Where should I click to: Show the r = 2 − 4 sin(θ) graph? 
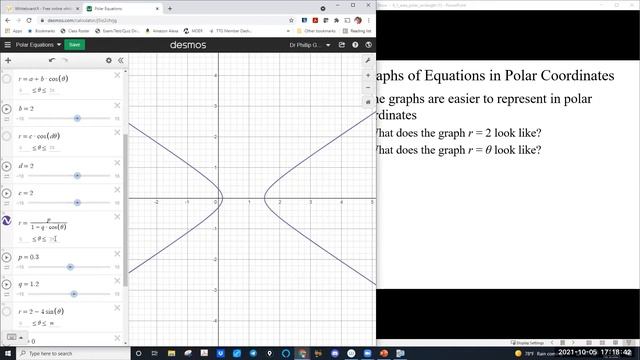[x=7, y=311]
